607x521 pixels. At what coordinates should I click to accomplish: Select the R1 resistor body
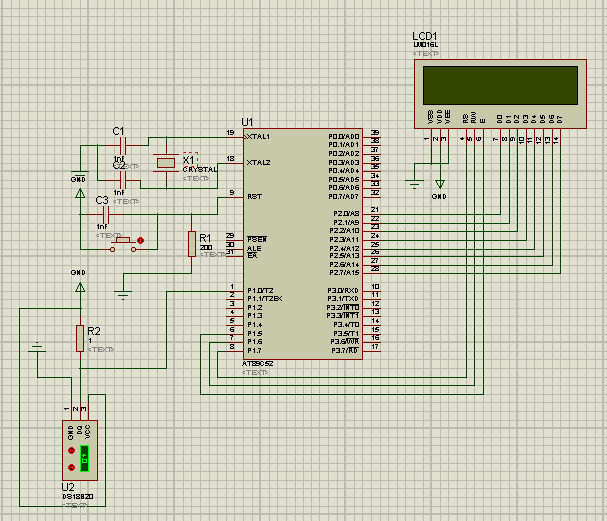pos(192,244)
